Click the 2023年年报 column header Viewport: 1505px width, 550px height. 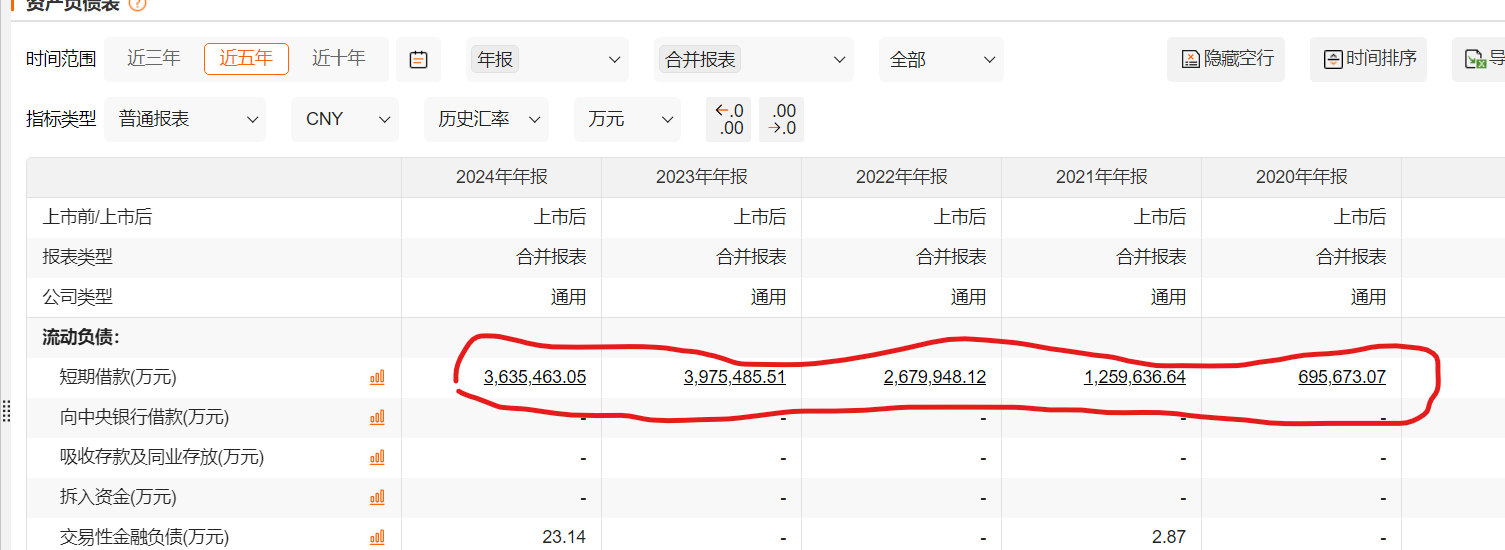(x=702, y=178)
